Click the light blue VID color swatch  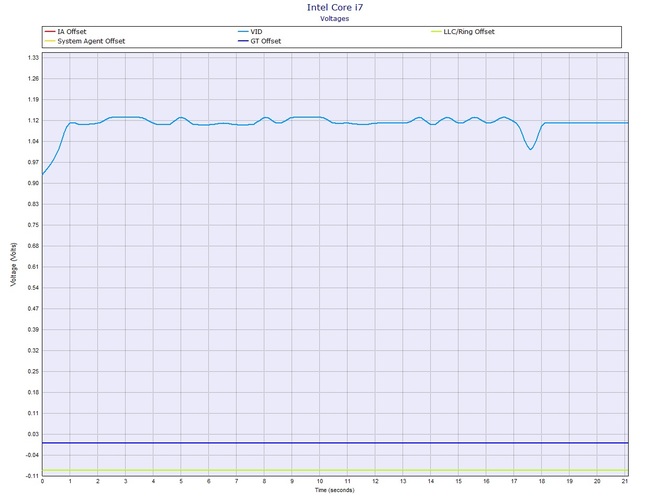point(243,32)
